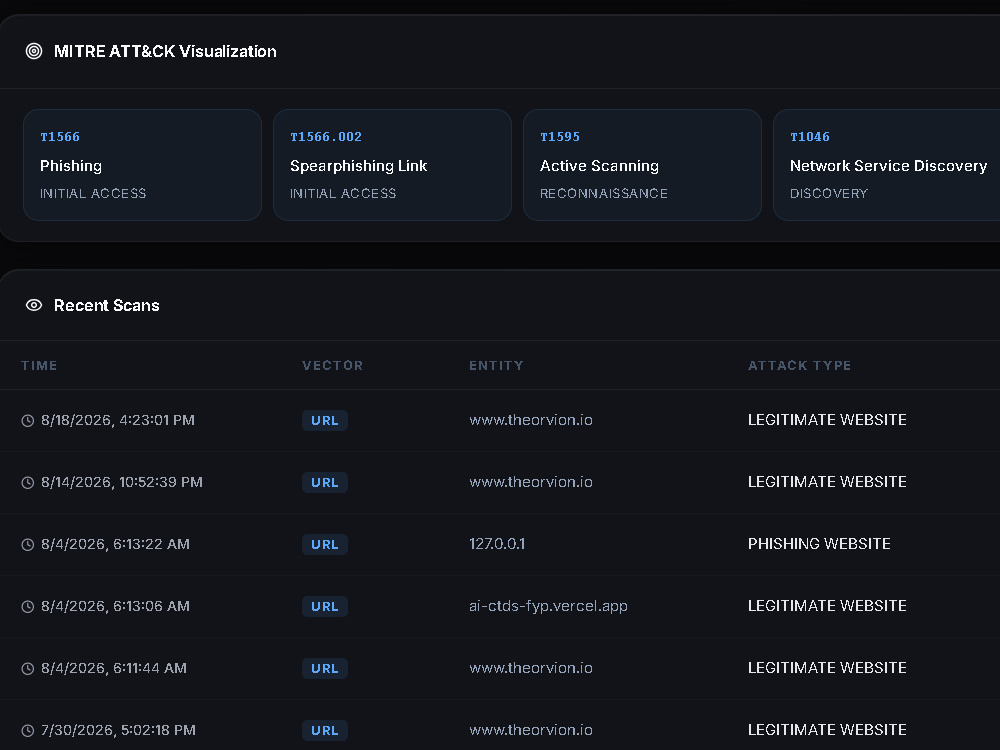Click clock icon beside 7/30/2026 scan
The height and width of the screenshot is (750, 1000).
pyautogui.click(x=27, y=730)
